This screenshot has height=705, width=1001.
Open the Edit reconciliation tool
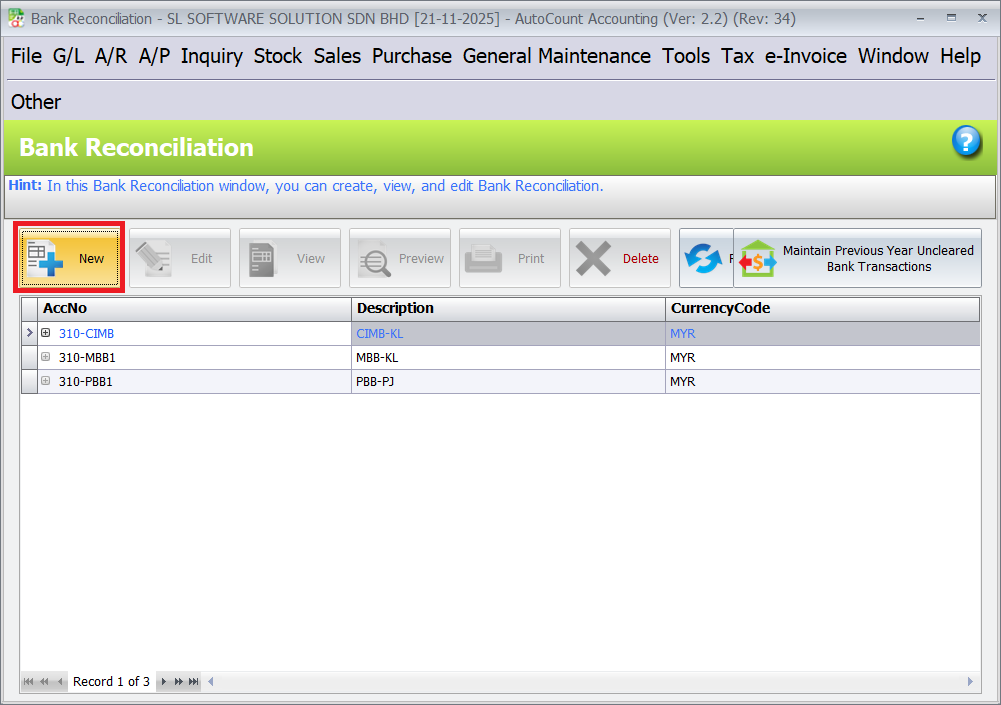coord(179,257)
